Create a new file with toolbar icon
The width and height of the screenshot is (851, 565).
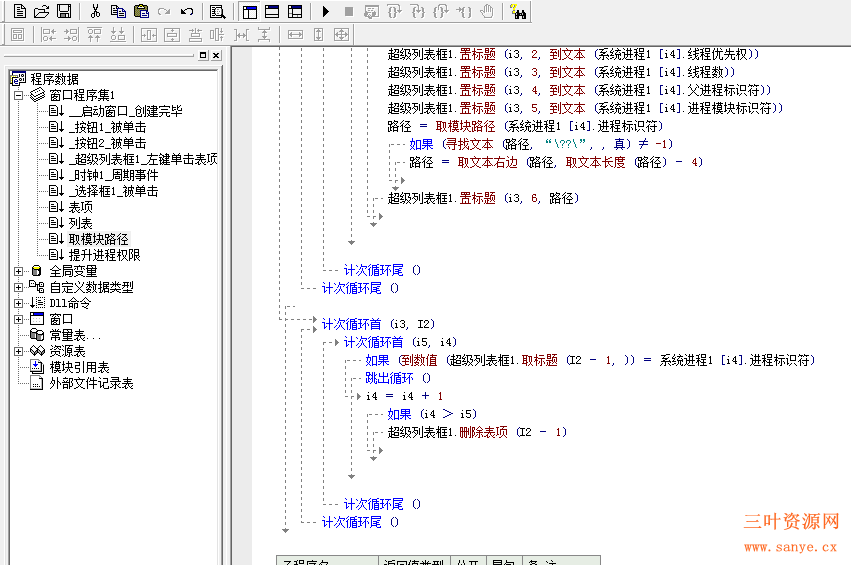click(x=20, y=11)
